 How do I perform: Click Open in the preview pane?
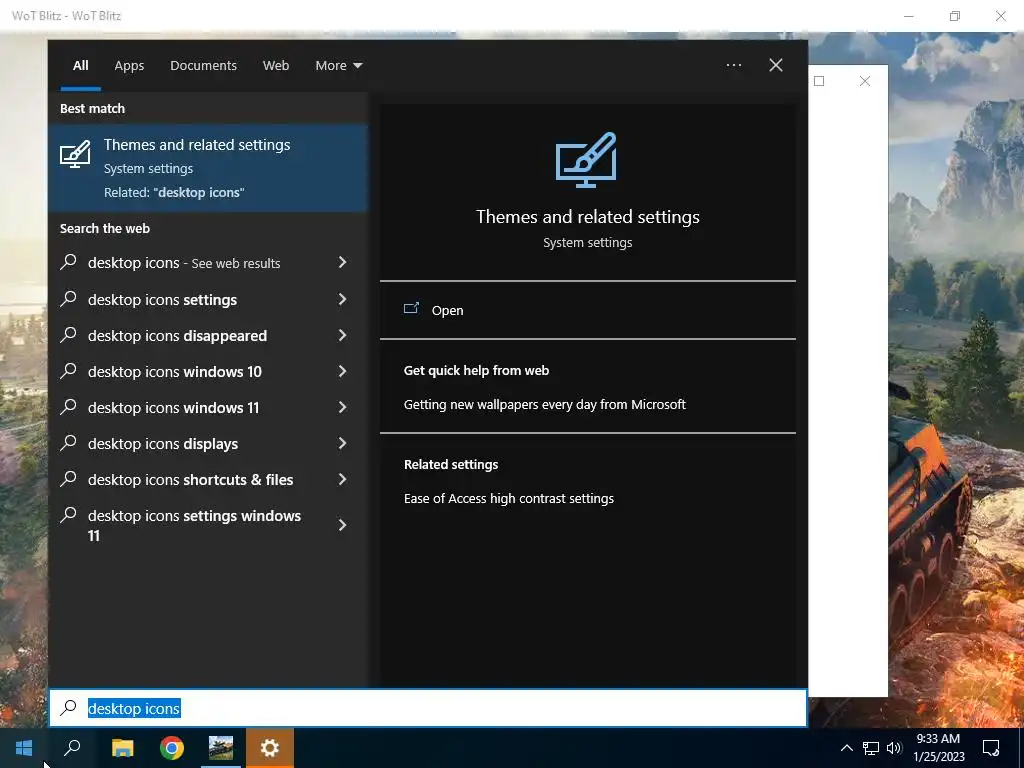(447, 310)
